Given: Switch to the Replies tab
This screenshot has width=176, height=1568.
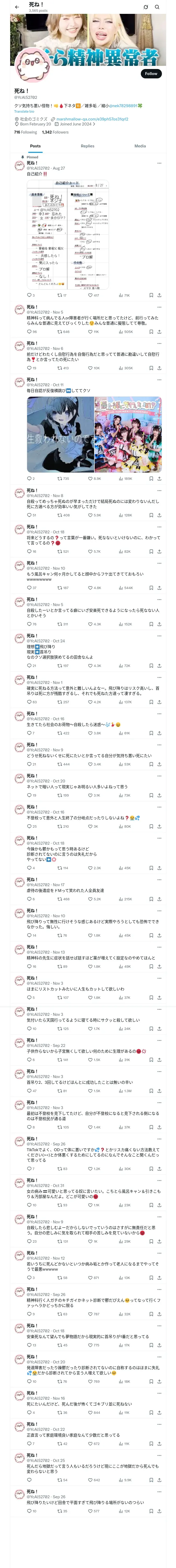Looking at the screenshot, I should pos(87,146).
